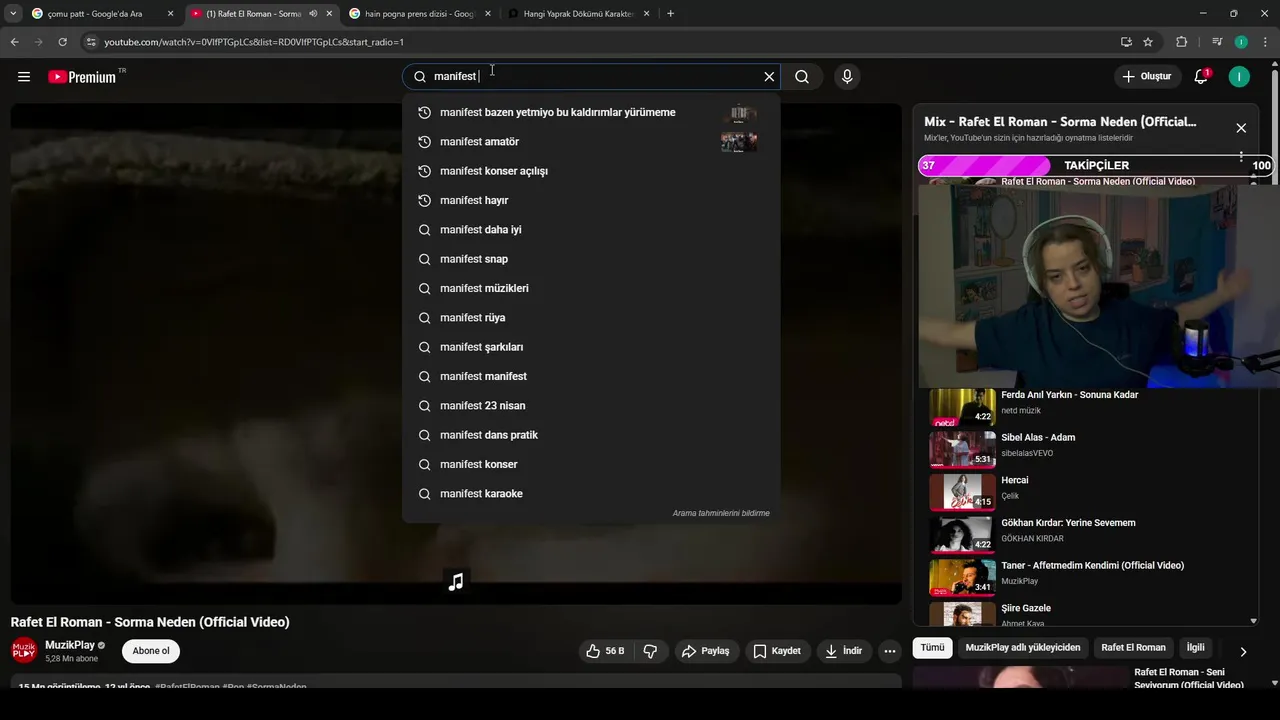Select suggestion manifest 23 nisan

591,406
